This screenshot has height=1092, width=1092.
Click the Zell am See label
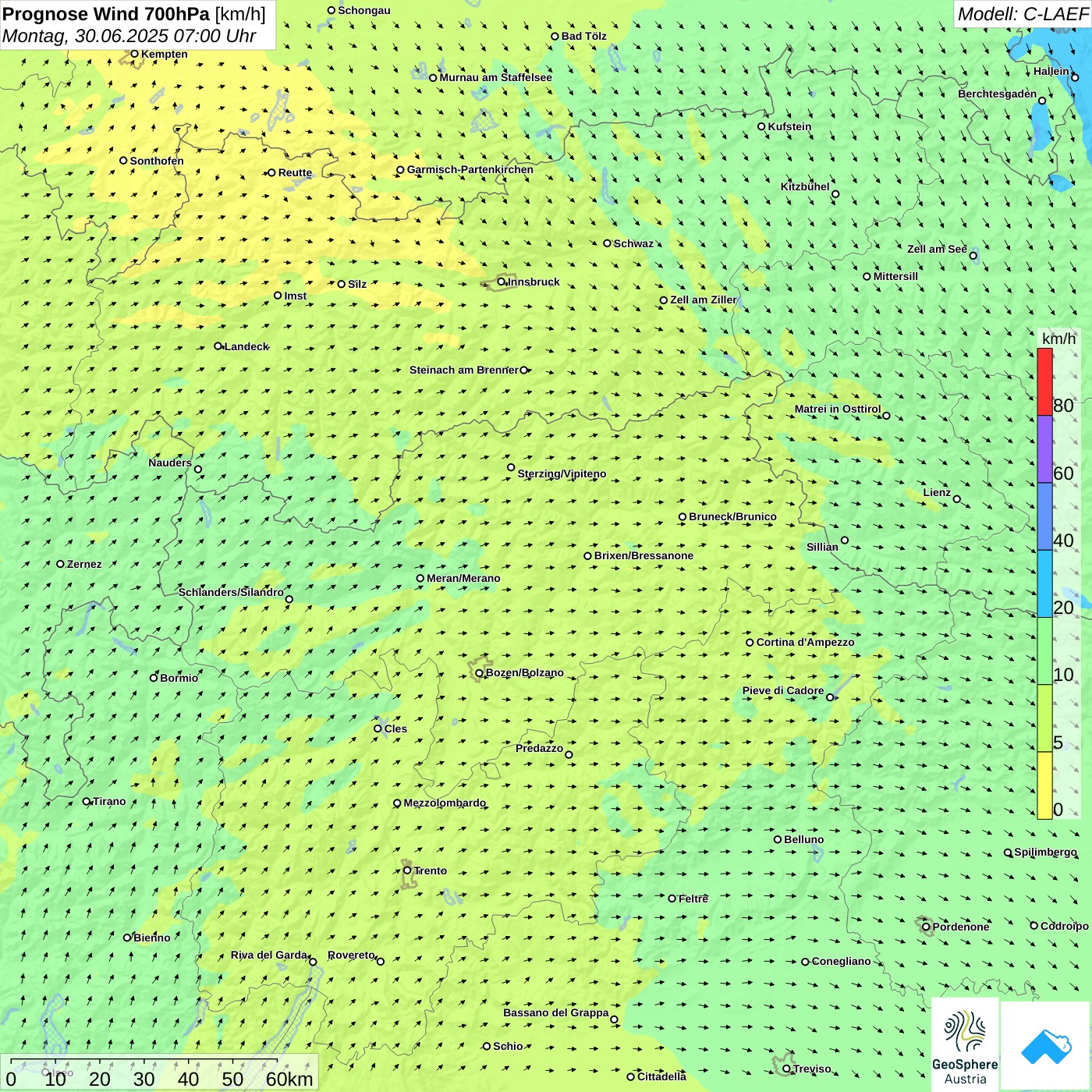(x=937, y=249)
